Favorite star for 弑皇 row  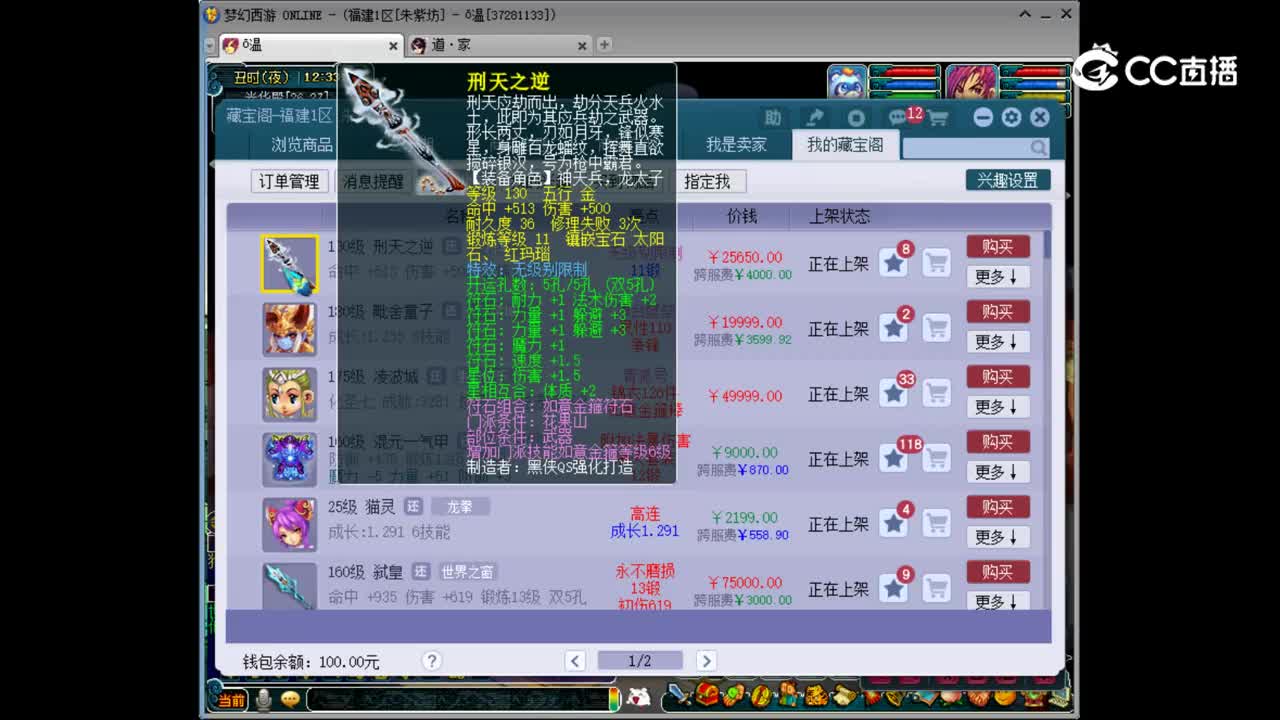tap(894, 589)
